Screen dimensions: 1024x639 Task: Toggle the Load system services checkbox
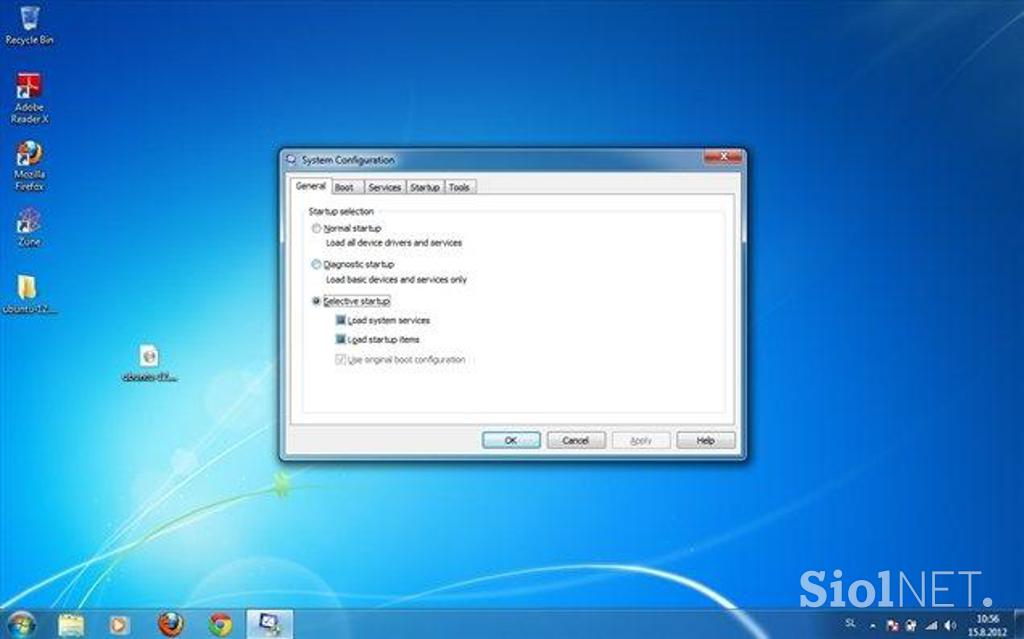[342, 321]
